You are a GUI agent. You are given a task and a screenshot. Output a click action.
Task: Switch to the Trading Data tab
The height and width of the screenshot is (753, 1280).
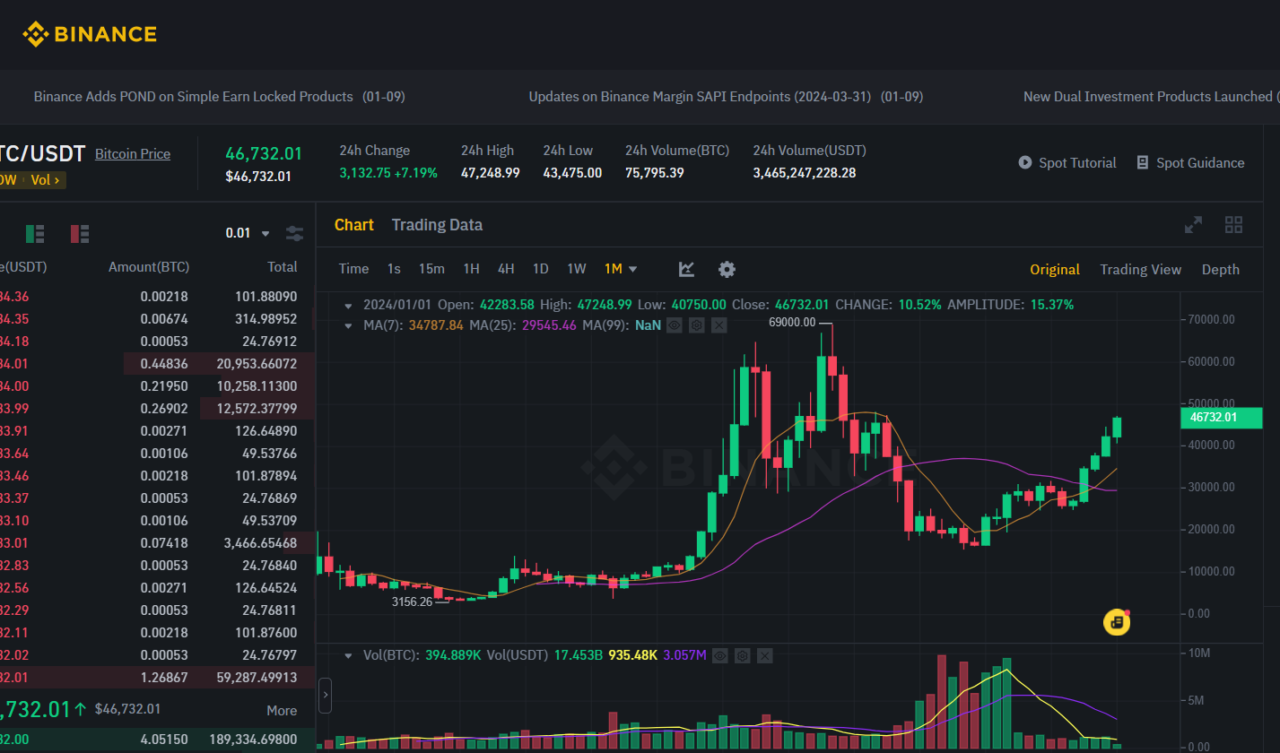click(437, 225)
